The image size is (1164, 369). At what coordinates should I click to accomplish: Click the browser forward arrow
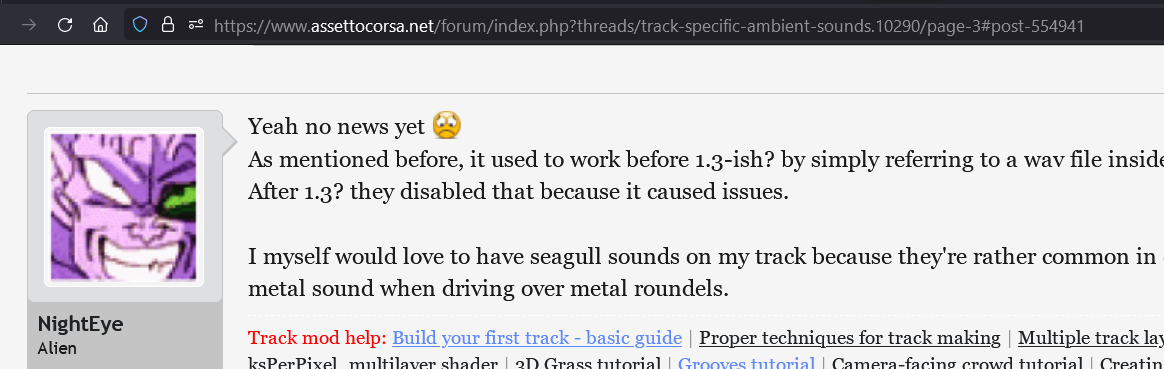[x=30, y=25]
